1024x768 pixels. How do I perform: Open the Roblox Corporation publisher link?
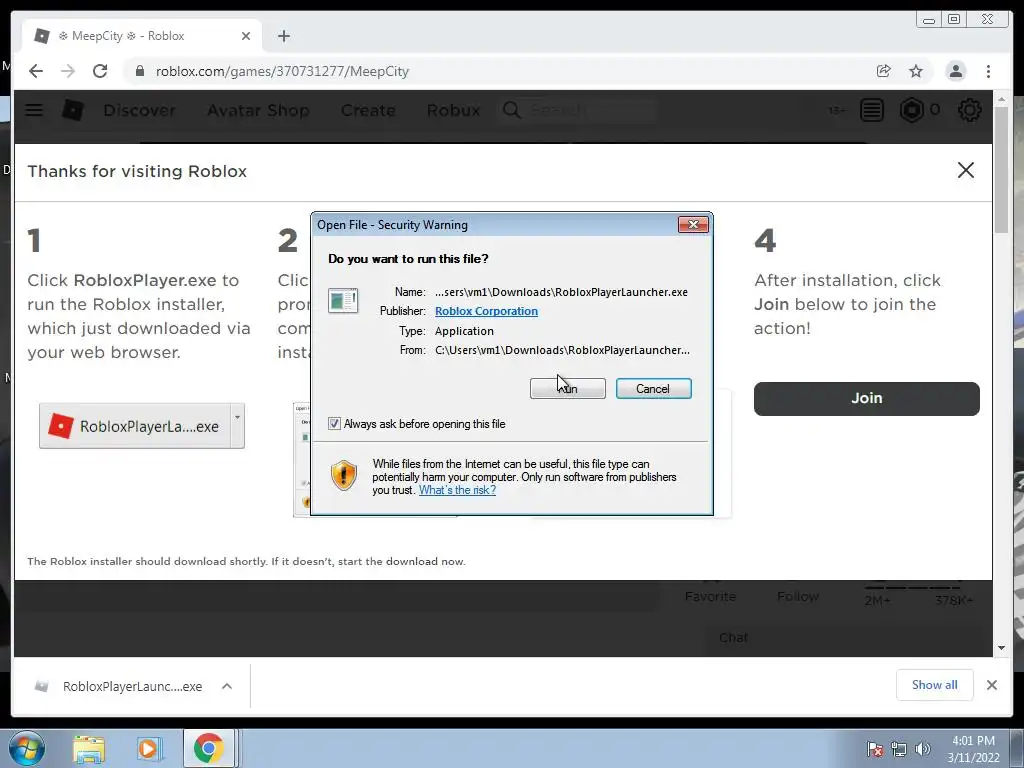coord(487,311)
